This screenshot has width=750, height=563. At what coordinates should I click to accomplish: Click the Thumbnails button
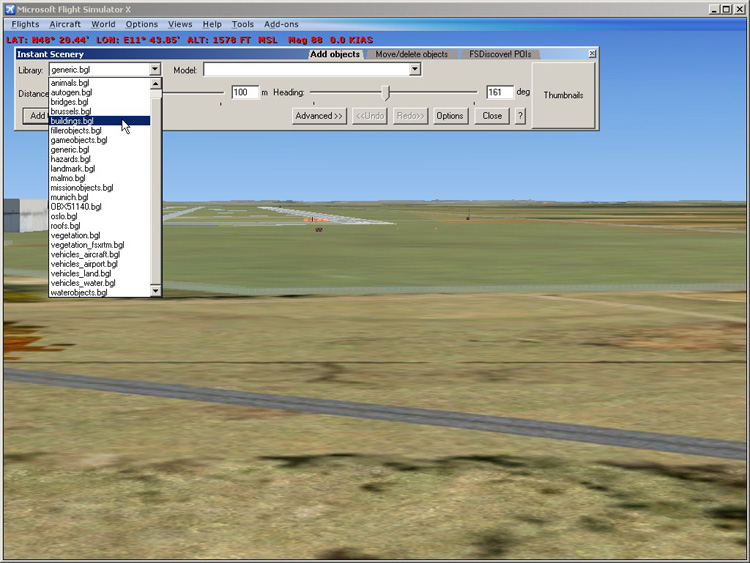[563, 95]
